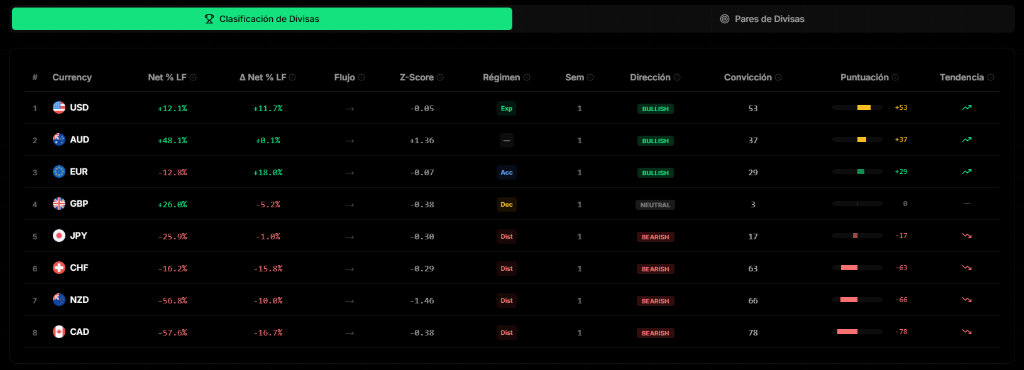Image resolution: width=1024 pixels, height=370 pixels.
Task: Click the BULLISH badge in AUD row
Action: click(x=655, y=140)
